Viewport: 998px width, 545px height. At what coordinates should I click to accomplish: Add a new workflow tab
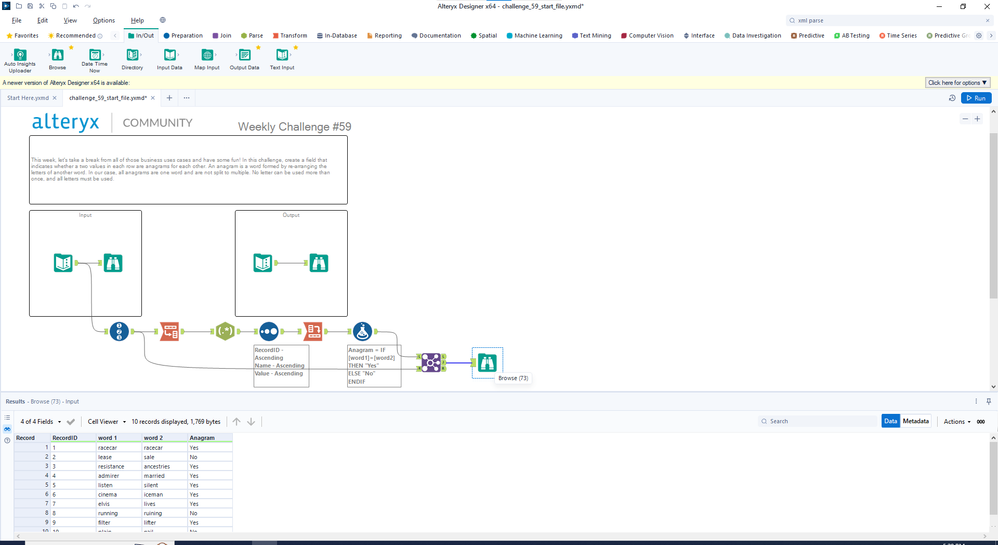(x=169, y=98)
